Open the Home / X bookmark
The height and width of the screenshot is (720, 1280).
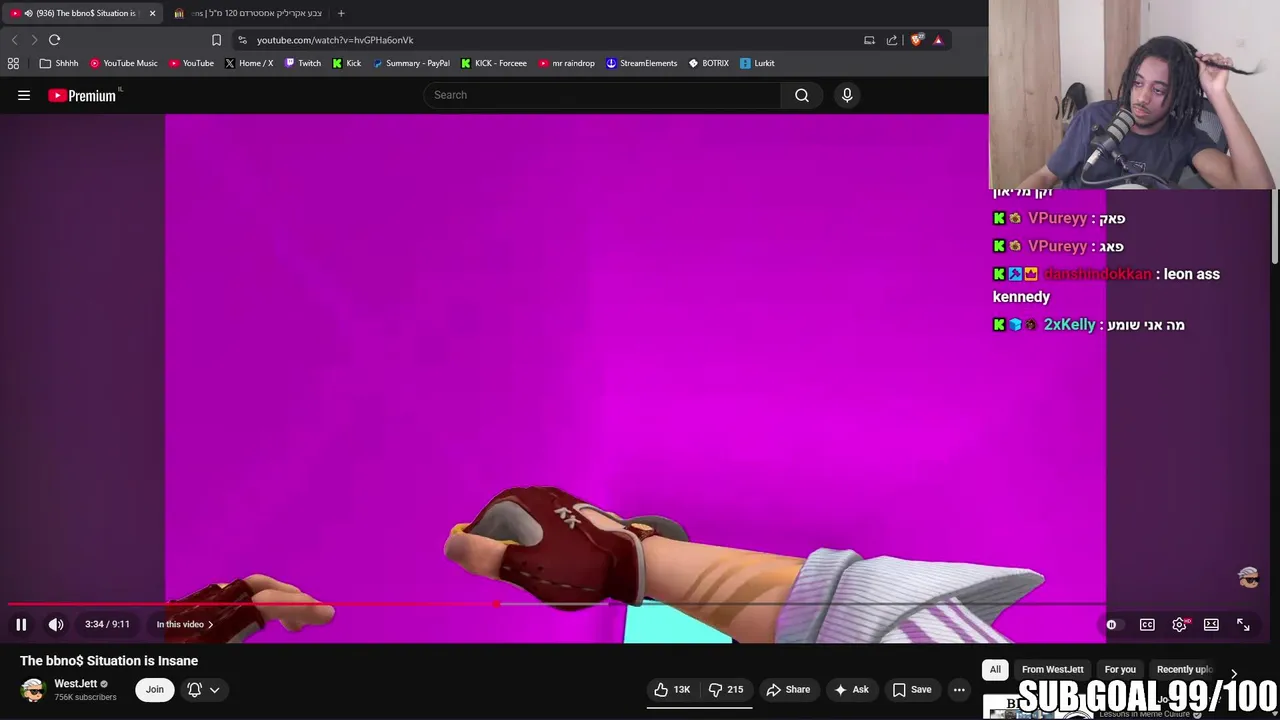(249, 63)
